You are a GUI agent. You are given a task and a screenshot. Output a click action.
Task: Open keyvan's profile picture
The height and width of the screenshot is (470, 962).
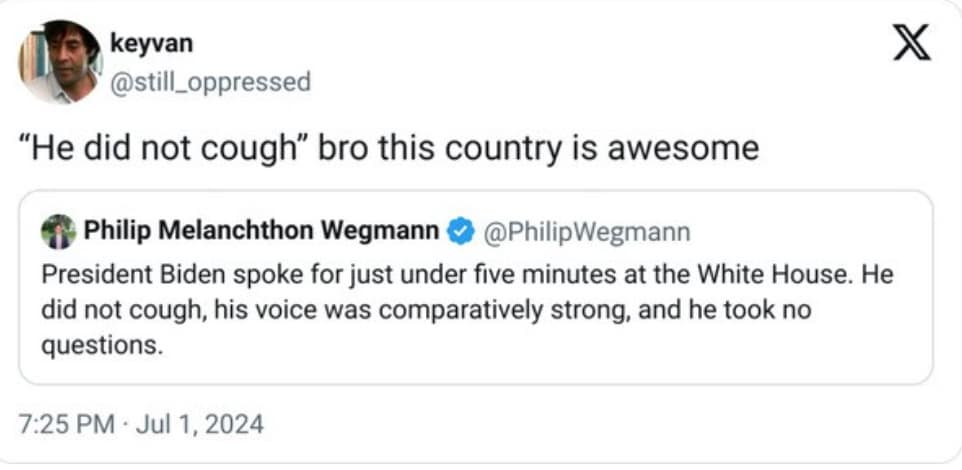click(60, 60)
